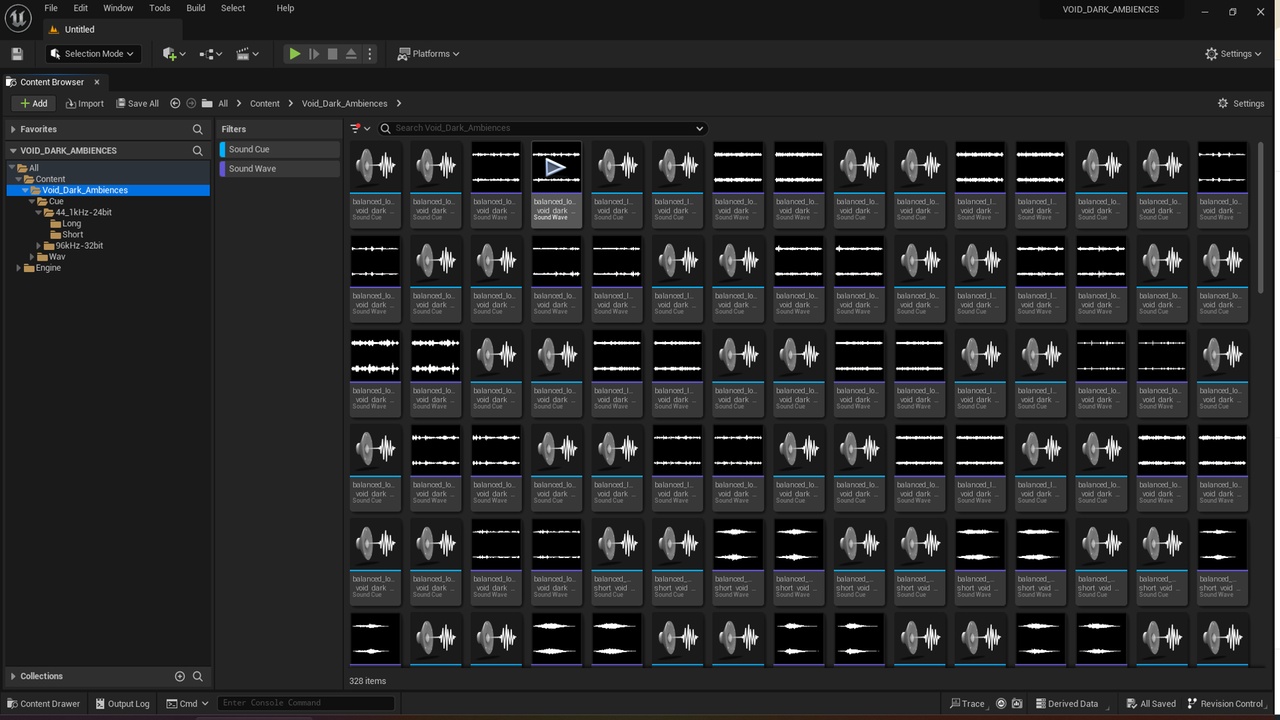Add a new collection with the plus icon
Viewport: 1280px width, 720px height.
[x=180, y=676]
